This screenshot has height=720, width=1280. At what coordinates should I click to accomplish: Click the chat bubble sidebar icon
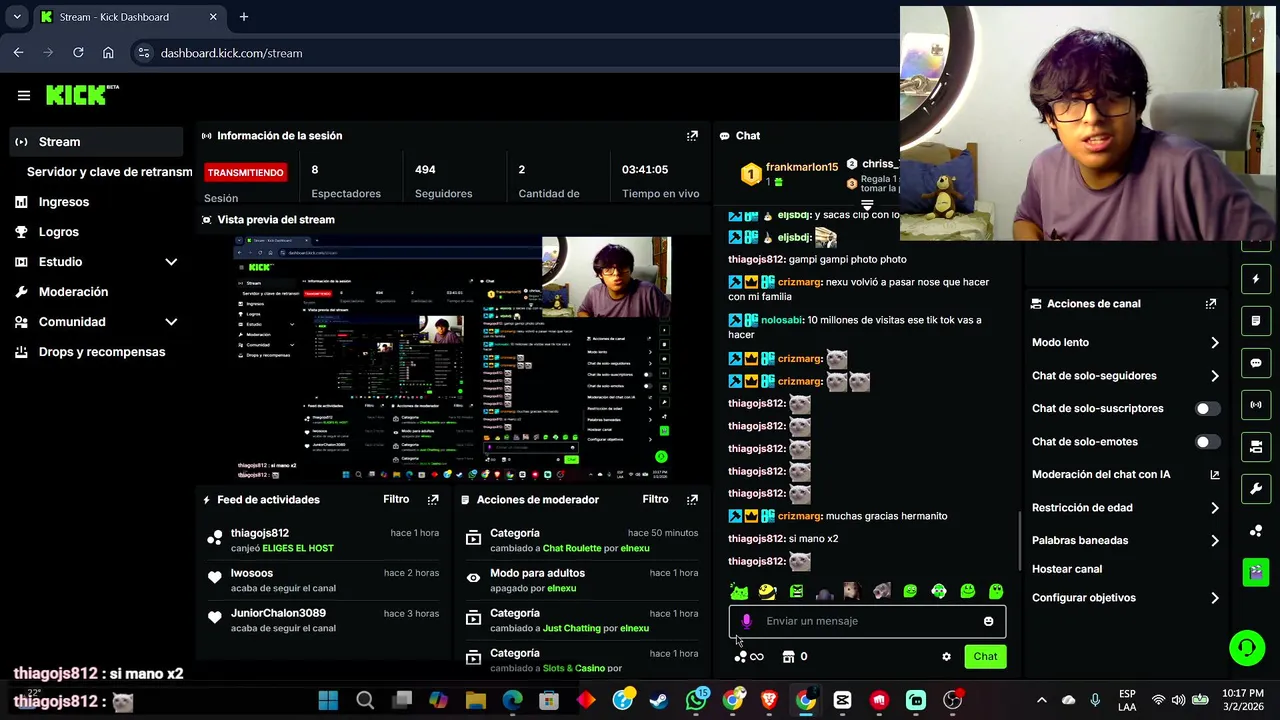pos(1256,363)
